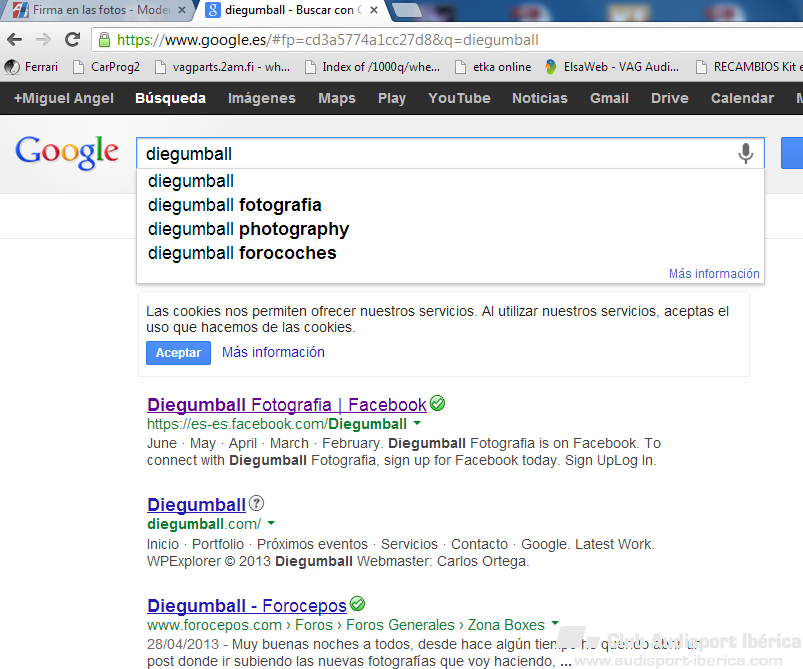Viewport: 803px width, 669px height.
Task: Open Gmail from the Google bar
Action: click(x=609, y=98)
